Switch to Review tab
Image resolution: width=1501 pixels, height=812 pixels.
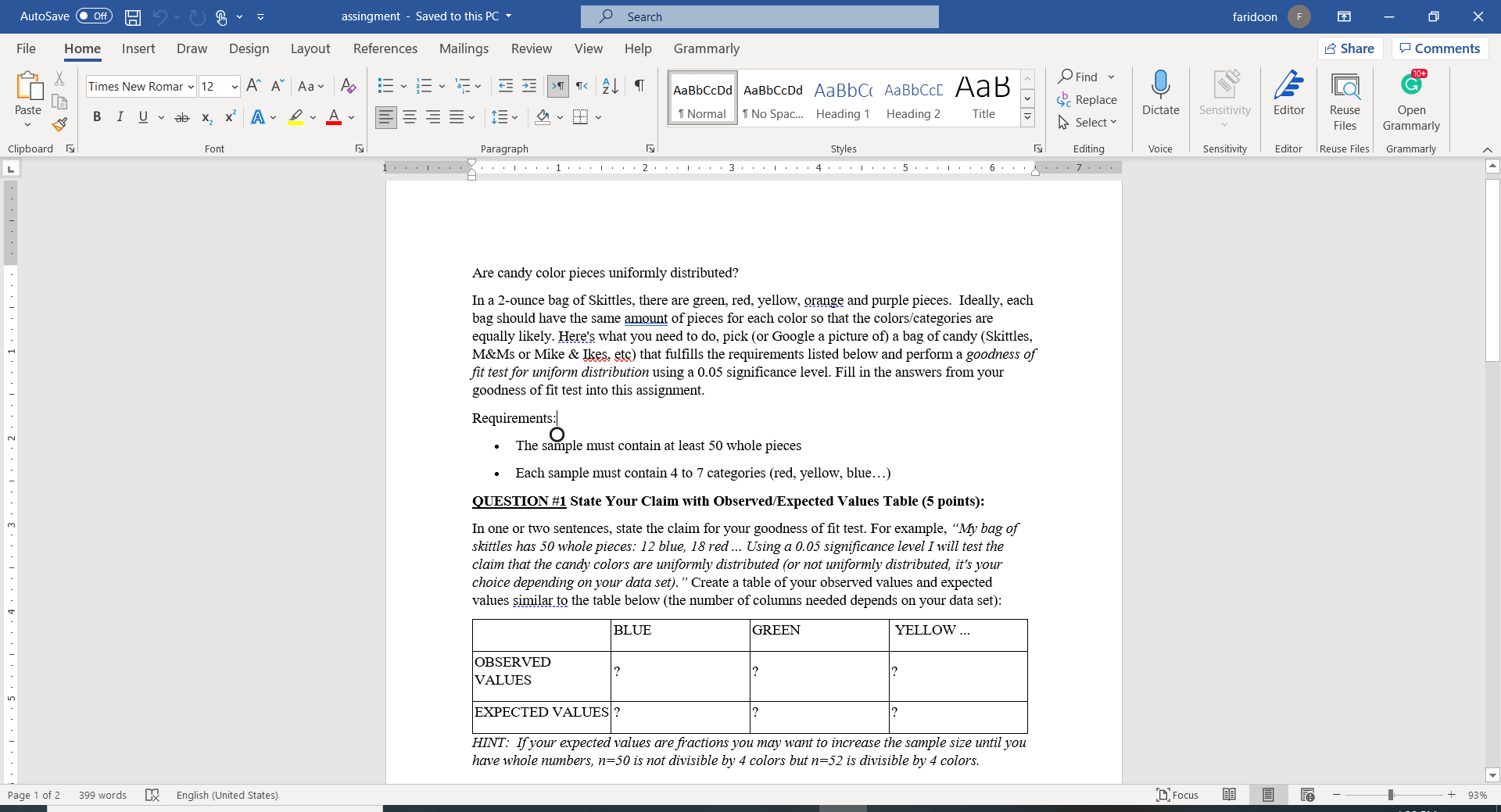click(x=532, y=48)
